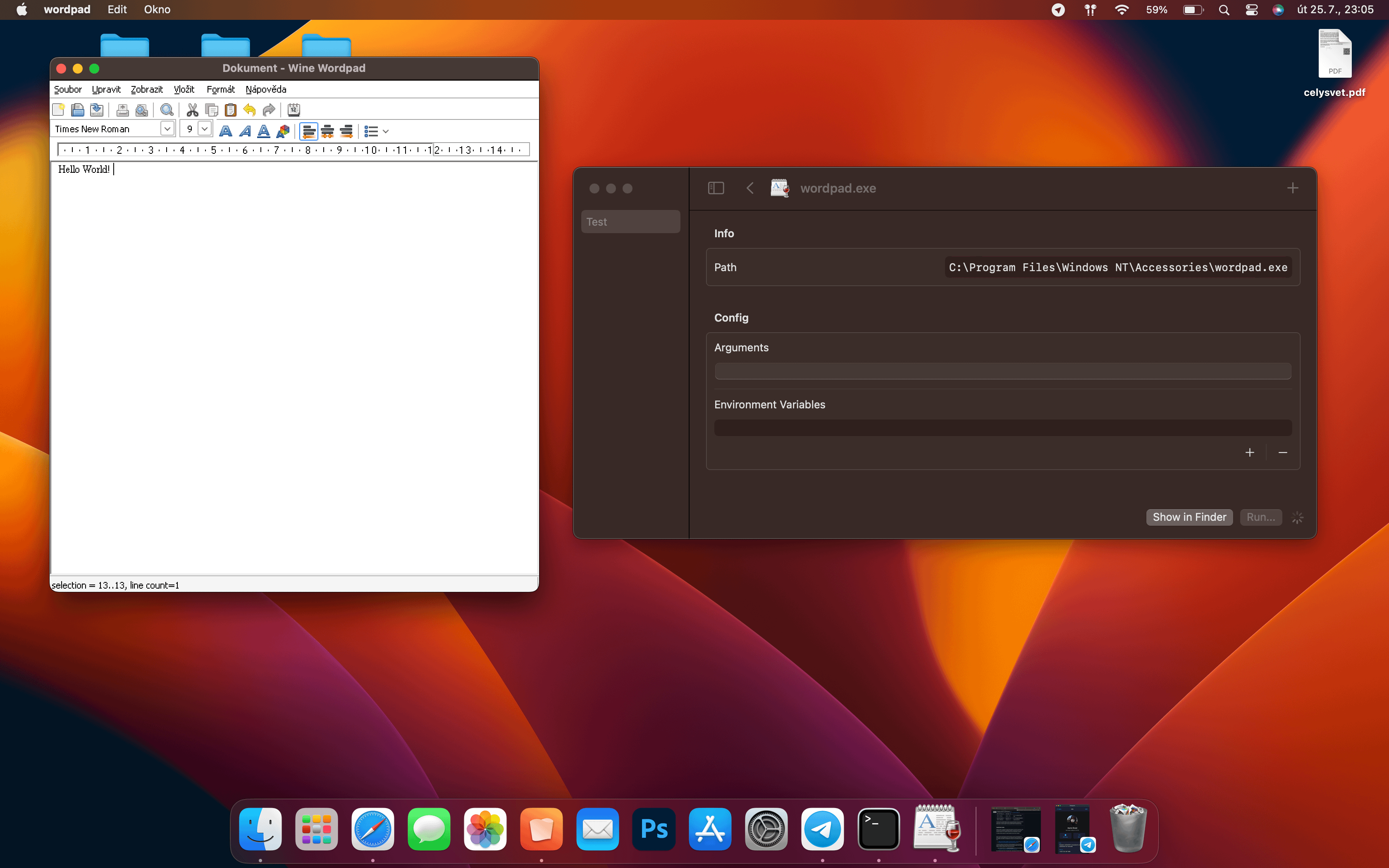Image resolution: width=1389 pixels, height=868 pixels.
Task: Open the font color palette
Action: point(282,131)
